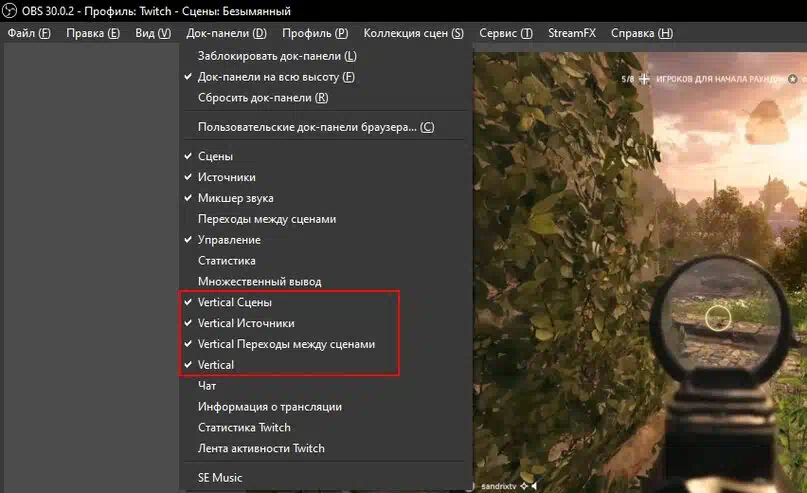Click the speaker icon next to sandrixtv
Screen dimensions: 807x493
click(534, 486)
